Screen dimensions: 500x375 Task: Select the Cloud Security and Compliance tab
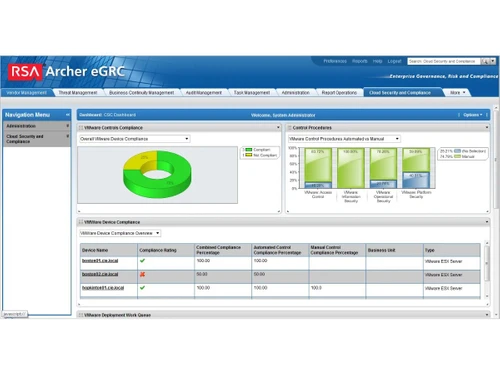click(x=400, y=93)
